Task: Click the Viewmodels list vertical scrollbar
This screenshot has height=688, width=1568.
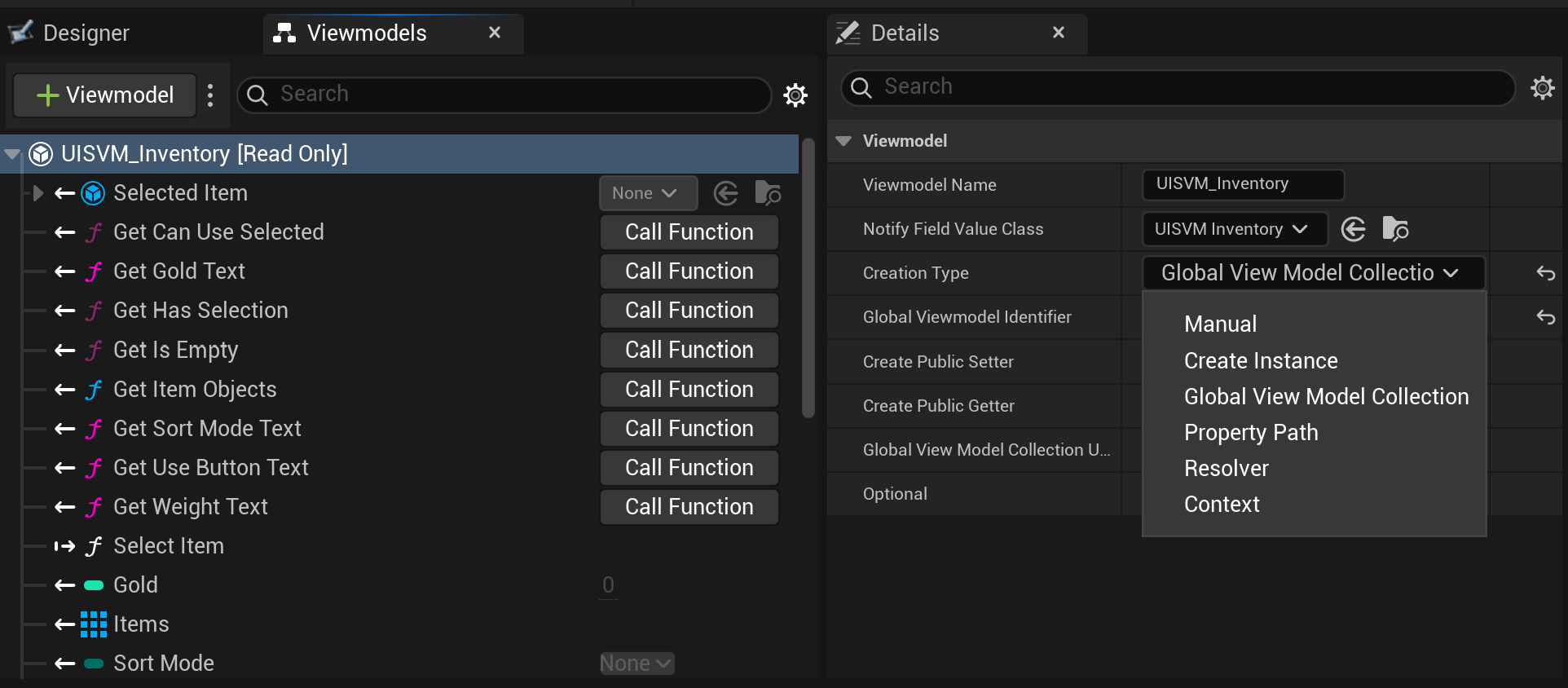Action: pyautogui.click(x=808, y=277)
